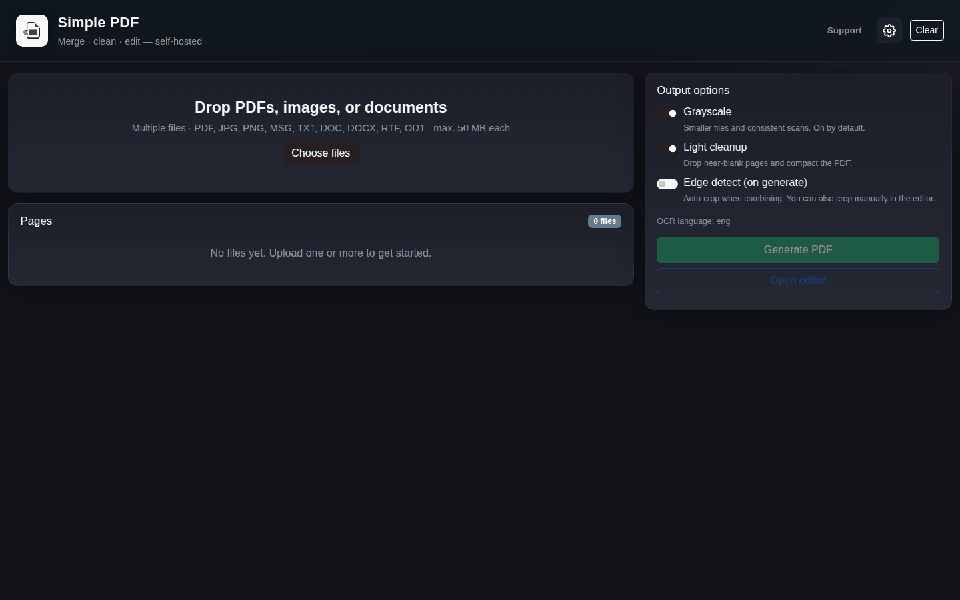
Task: Click the Light cleanup label text
Action: (715, 147)
